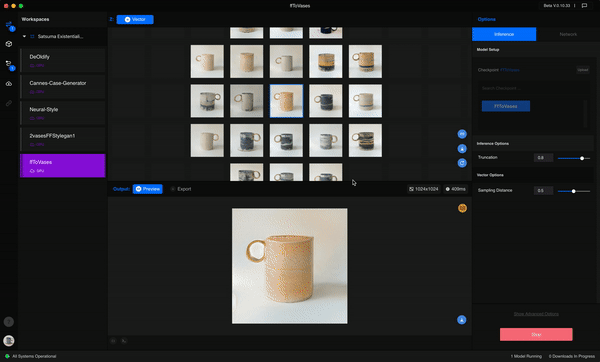The width and height of the screenshot is (600, 362).
Task: Click the red Stop button
Action: coord(536,334)
